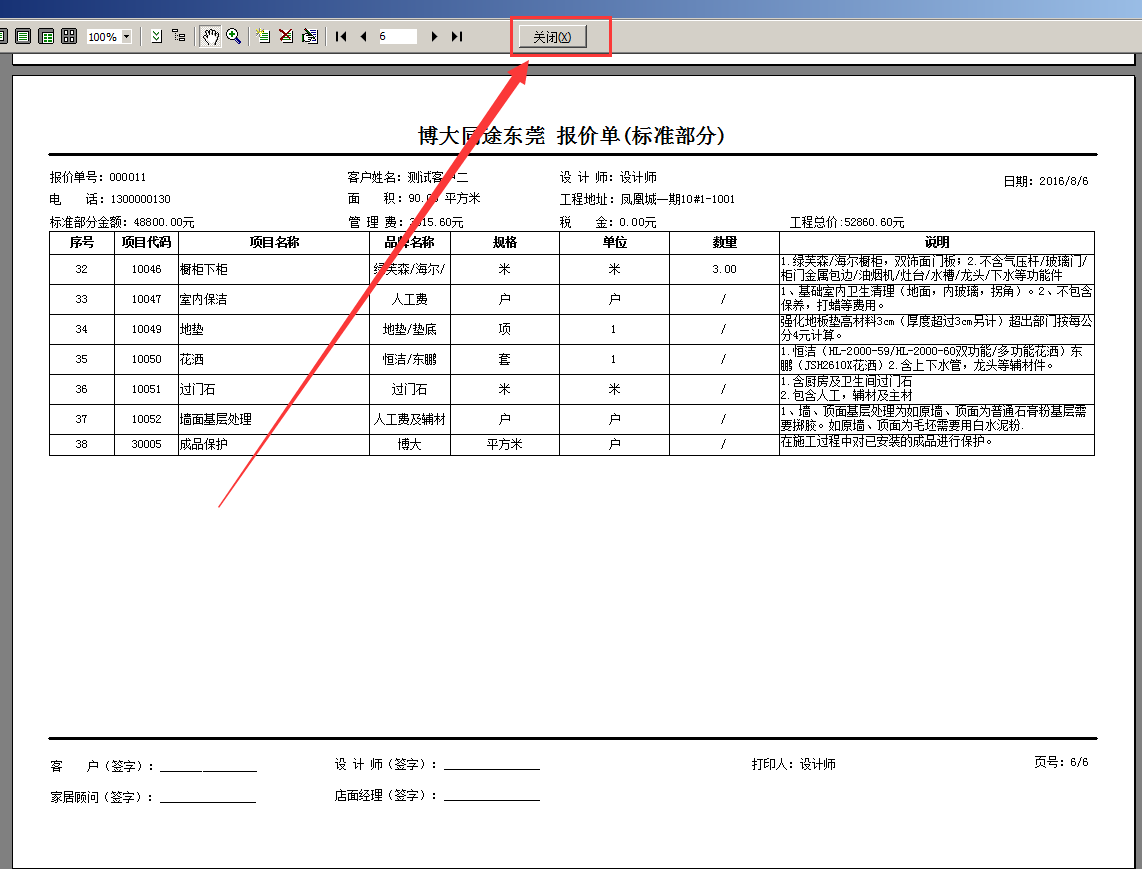1142x869 pixels.
Task: Click the page width view icon
Action: tap(22, 36)
